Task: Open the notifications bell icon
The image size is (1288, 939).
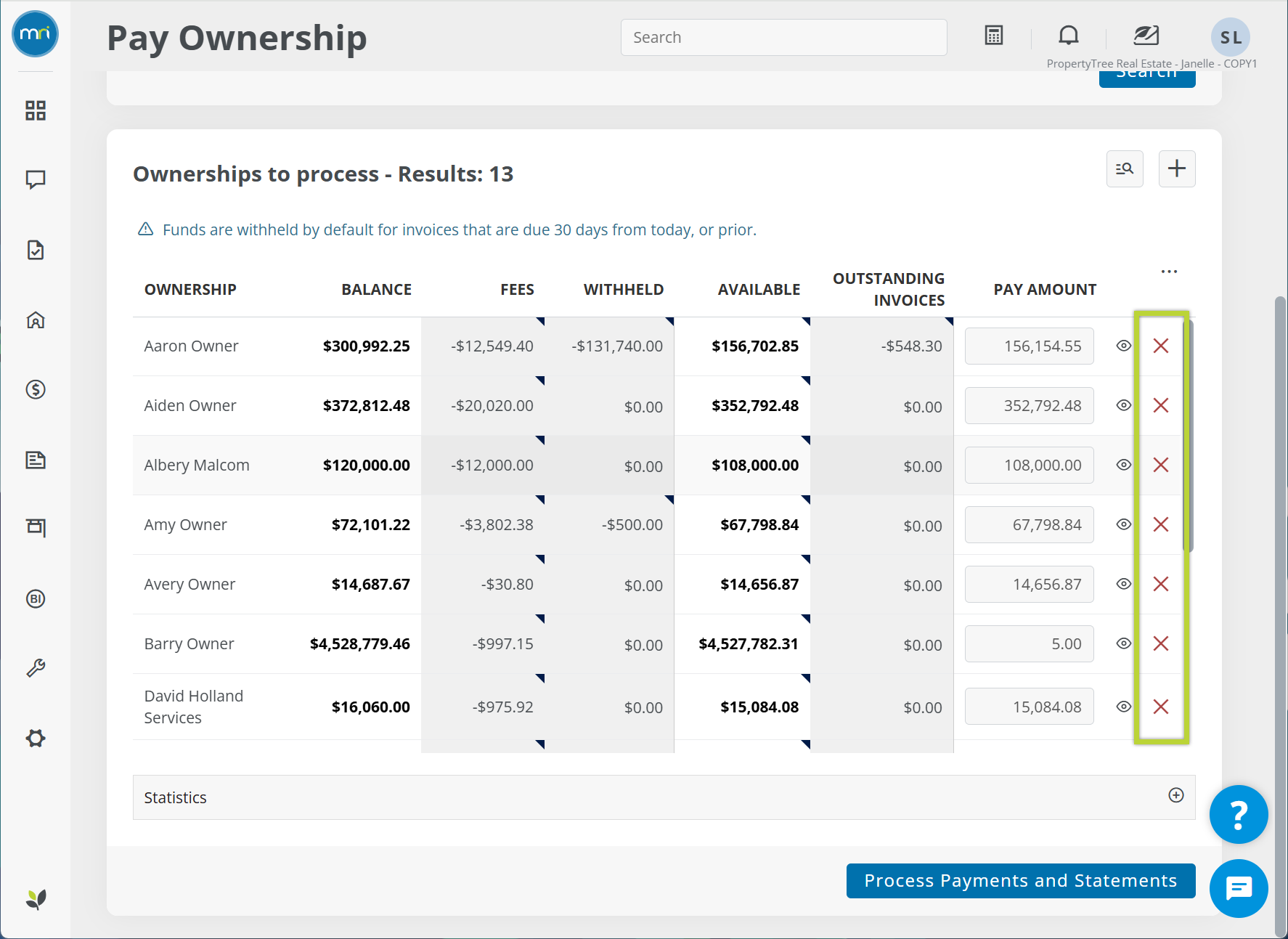Action: click(1068, 35)
